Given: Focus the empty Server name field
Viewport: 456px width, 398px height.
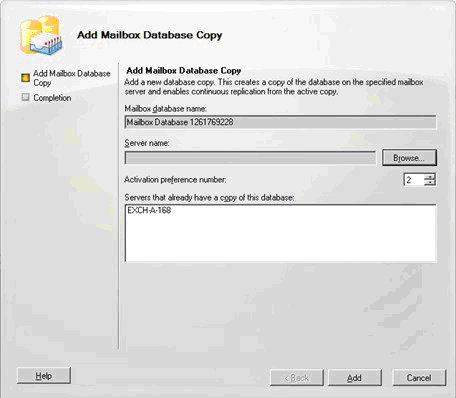Looking at the screenshot, I should tap(250, 158).
